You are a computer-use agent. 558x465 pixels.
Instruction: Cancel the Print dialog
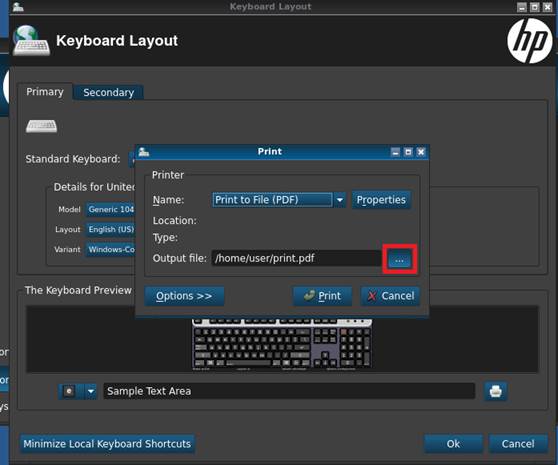click(x=390, y=296)
